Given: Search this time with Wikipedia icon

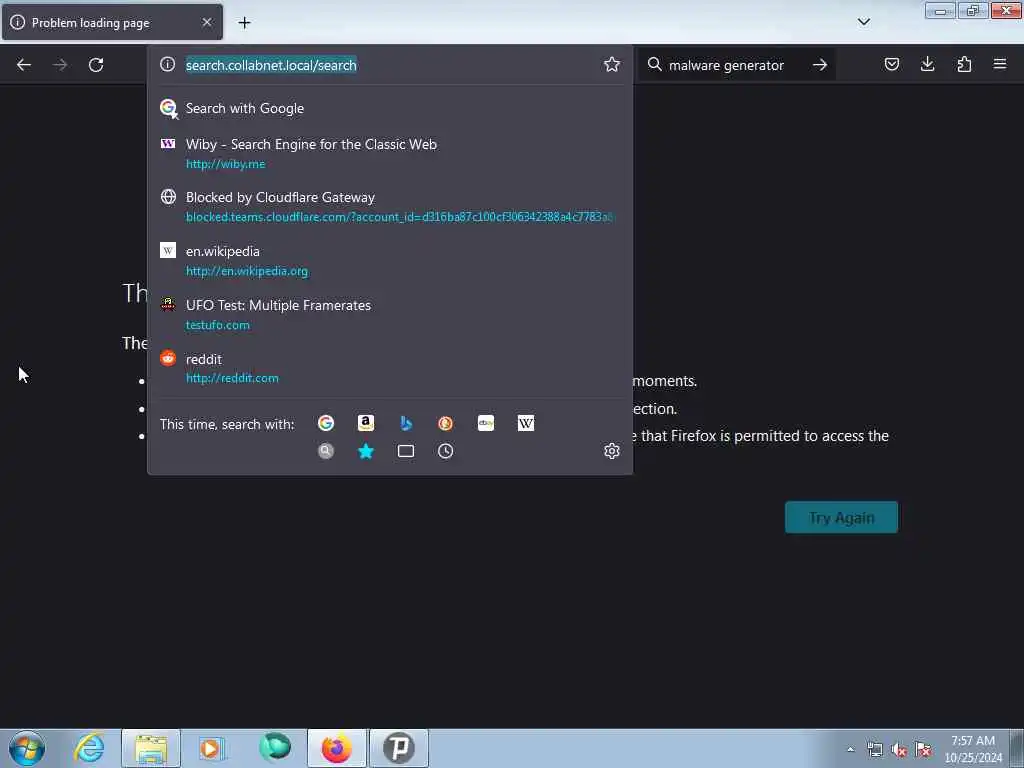Looking at the screenshot, I should [526, 423].
